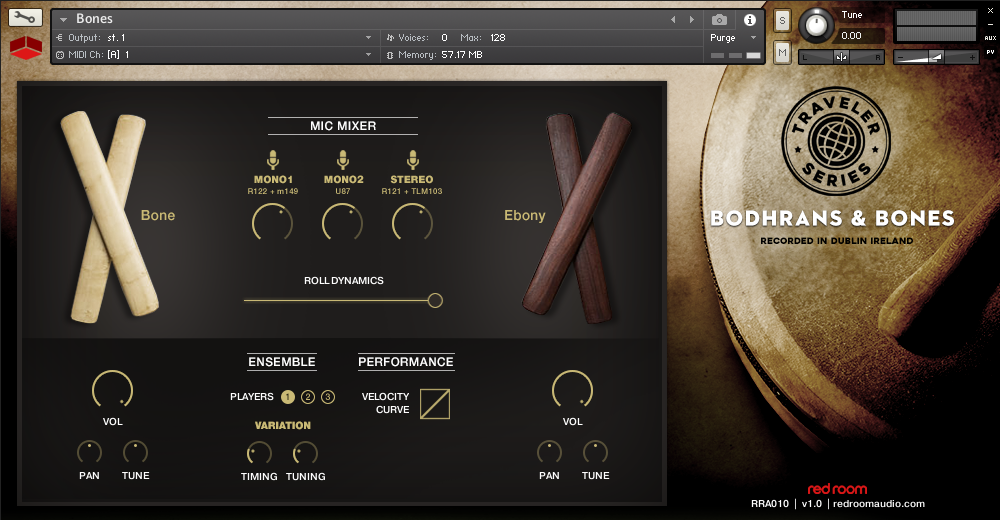Open the Output st. 1 dropdown
The width and height of the screenshot is (1000, 520).
(x=369, y=37)
